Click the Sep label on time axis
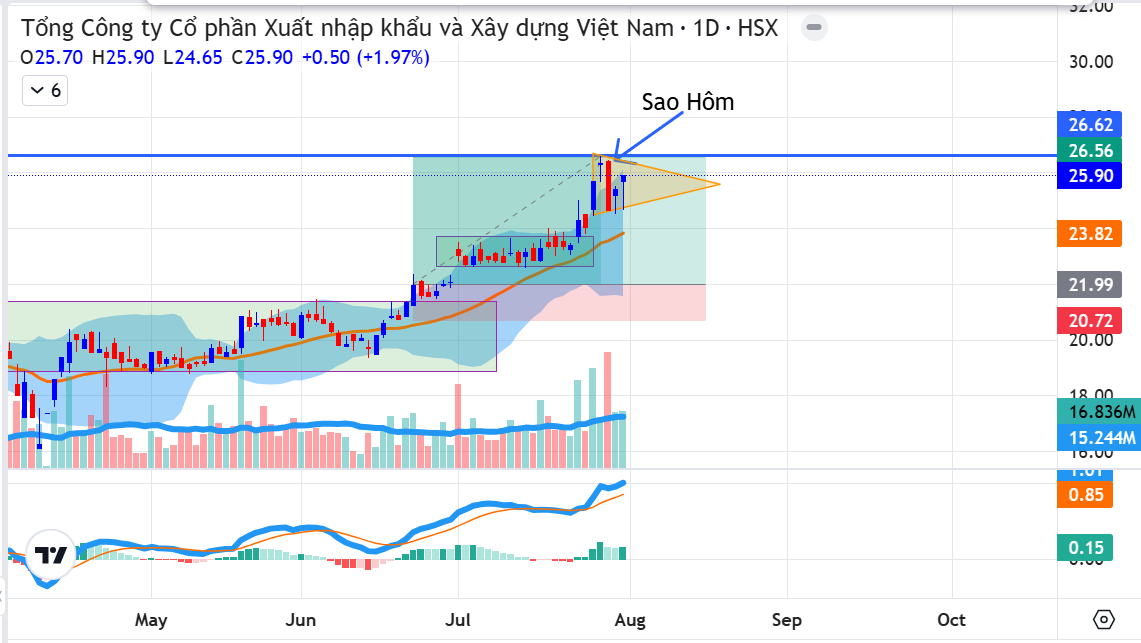Viewport: 1141px width, 643px height. 787,620
